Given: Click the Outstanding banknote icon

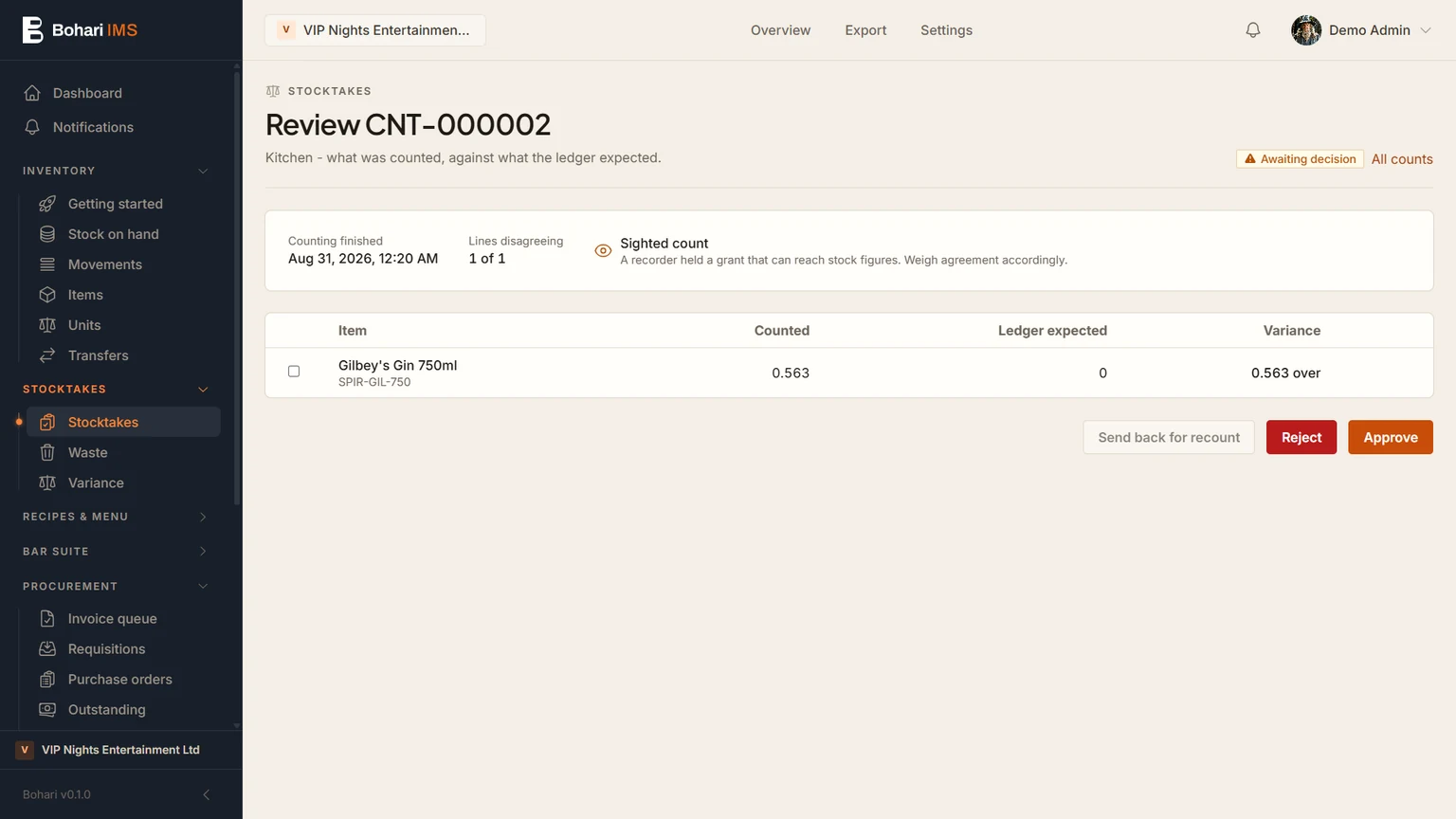Looking at the screenshot, I should click(x=47, y=710).
